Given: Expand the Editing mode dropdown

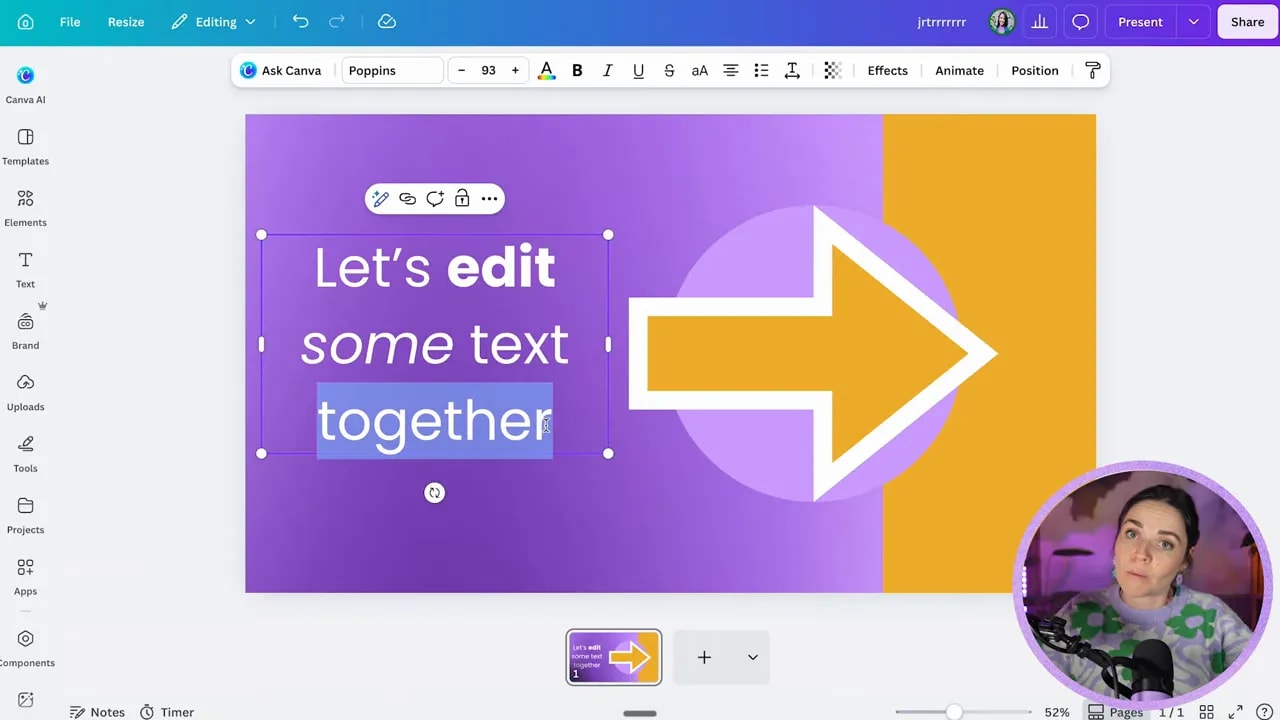Looking at the screenshot, I should [213, 22].
